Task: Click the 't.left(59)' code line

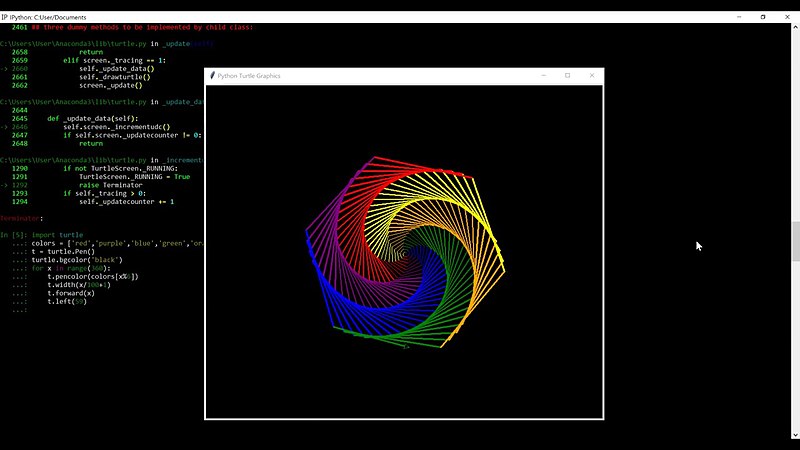Action: (x=67, y=302)
